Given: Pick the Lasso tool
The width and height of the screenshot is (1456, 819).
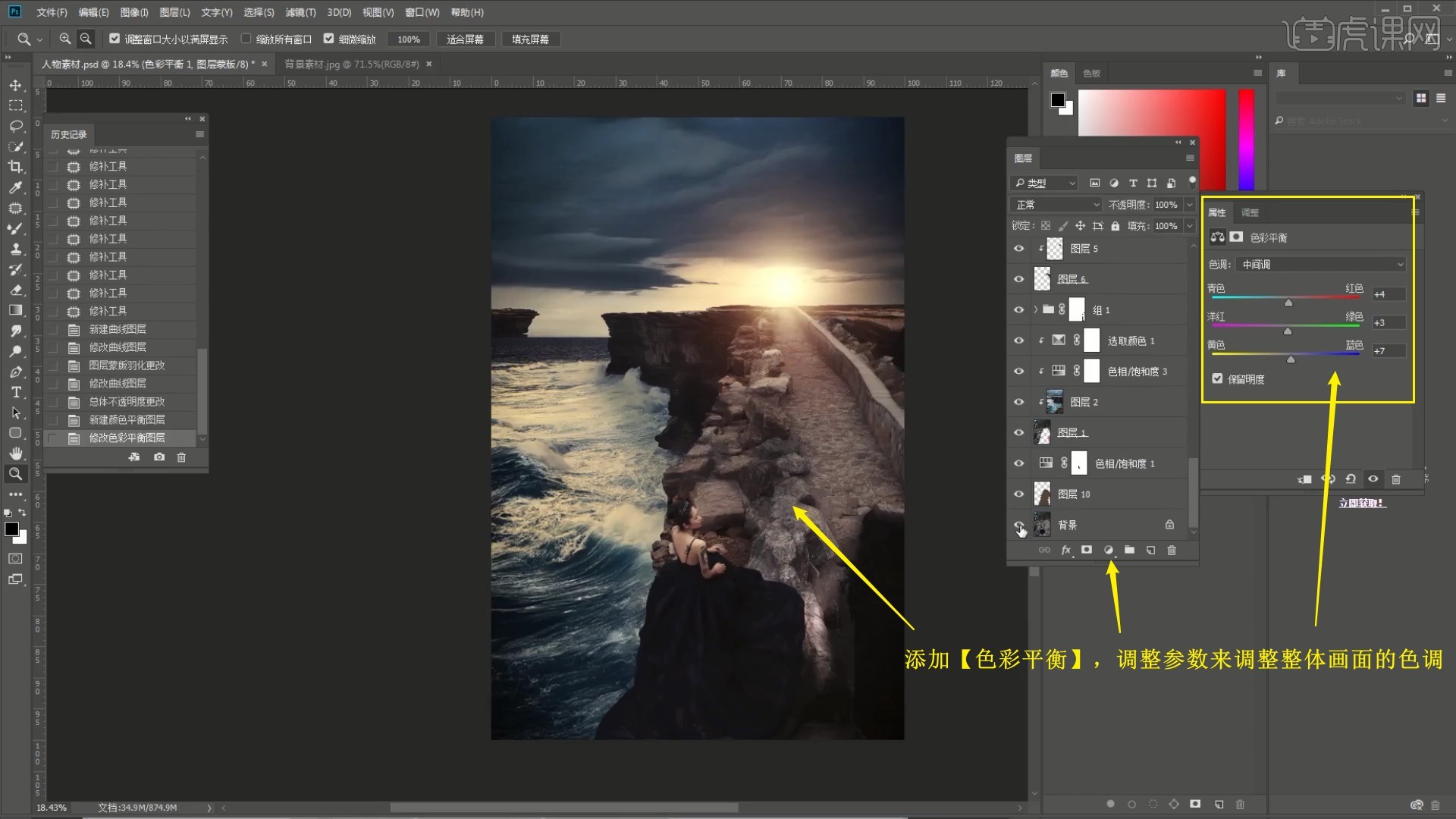Looking at the screenshot, I should [x=15, y=126].
